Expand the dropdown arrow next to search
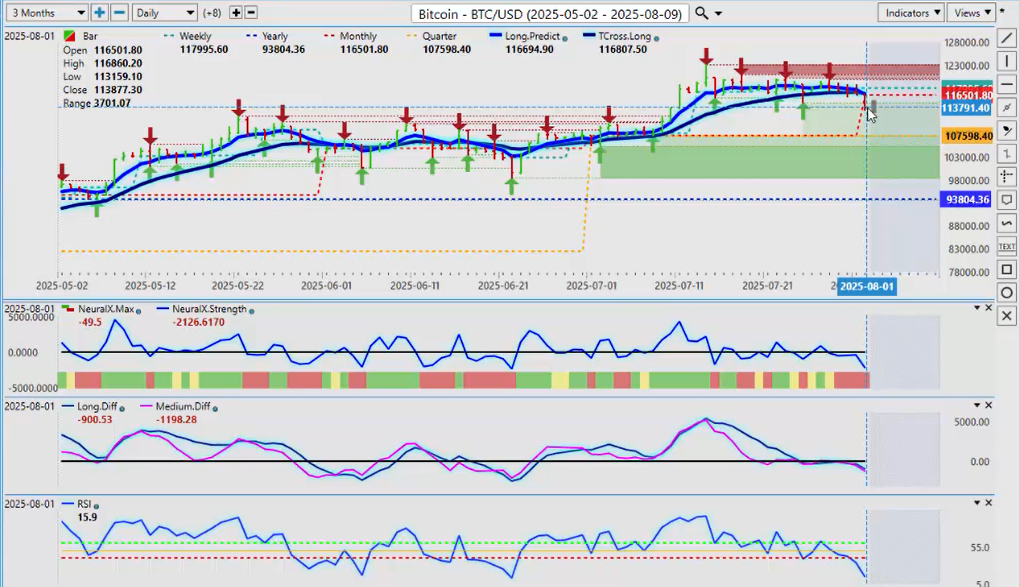 tap(719, 13)
